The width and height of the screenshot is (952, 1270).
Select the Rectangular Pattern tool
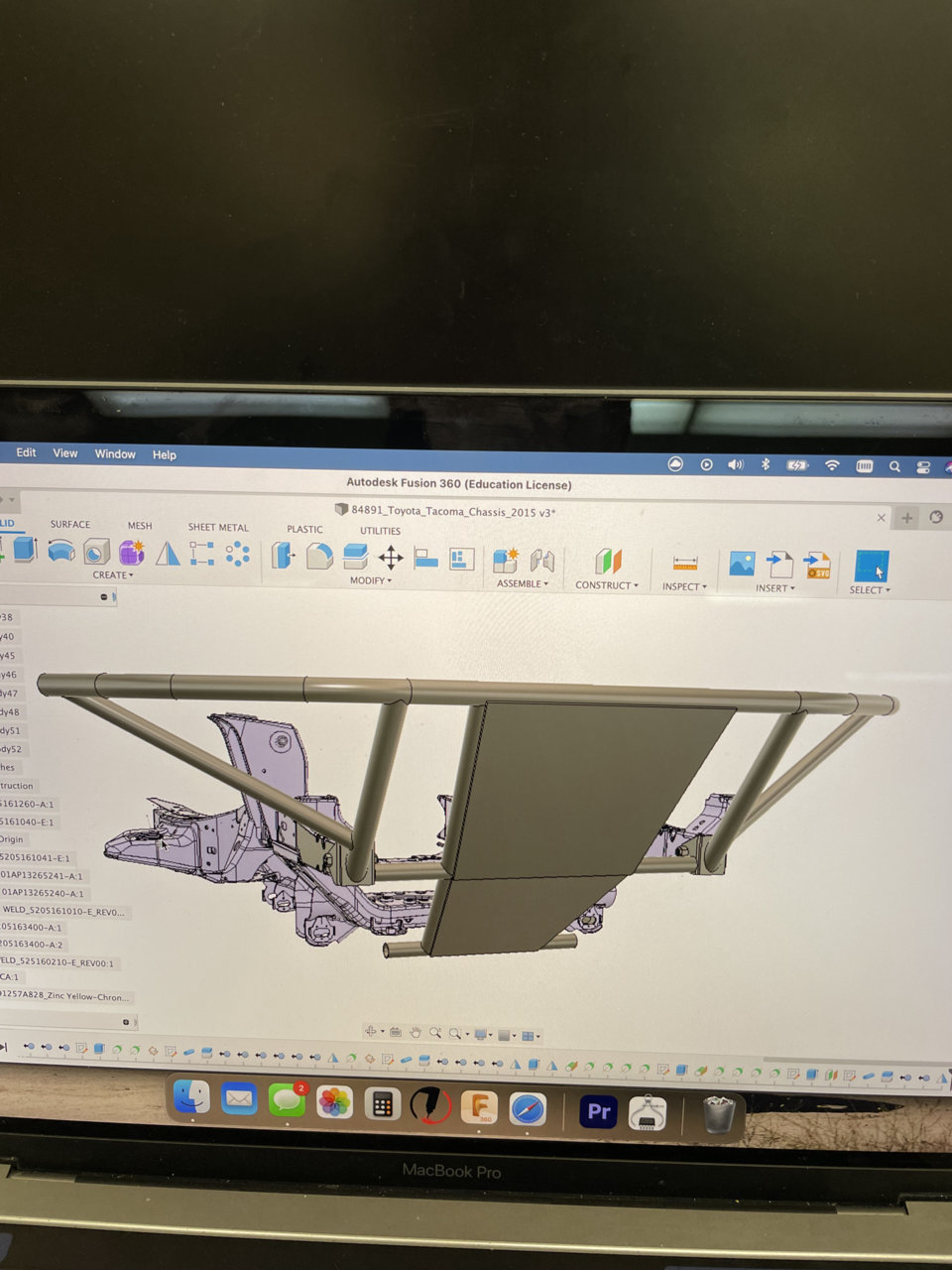(x=202, y=553)
